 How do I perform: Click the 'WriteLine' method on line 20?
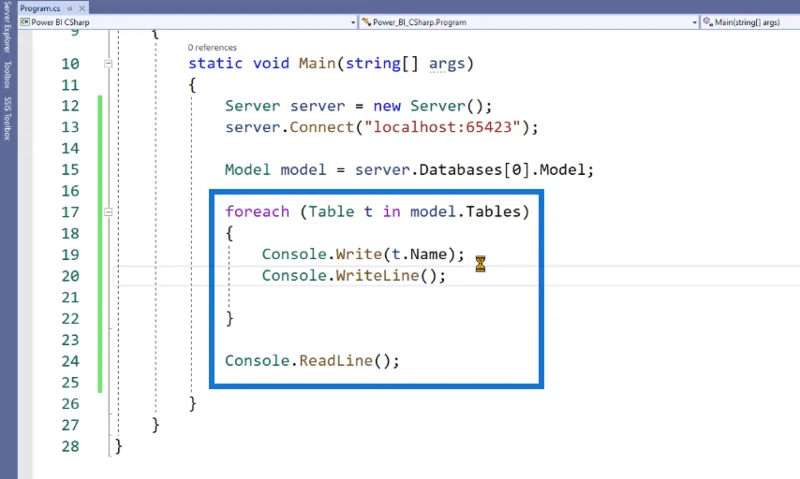pyautogui.click(x=377, y=275)
